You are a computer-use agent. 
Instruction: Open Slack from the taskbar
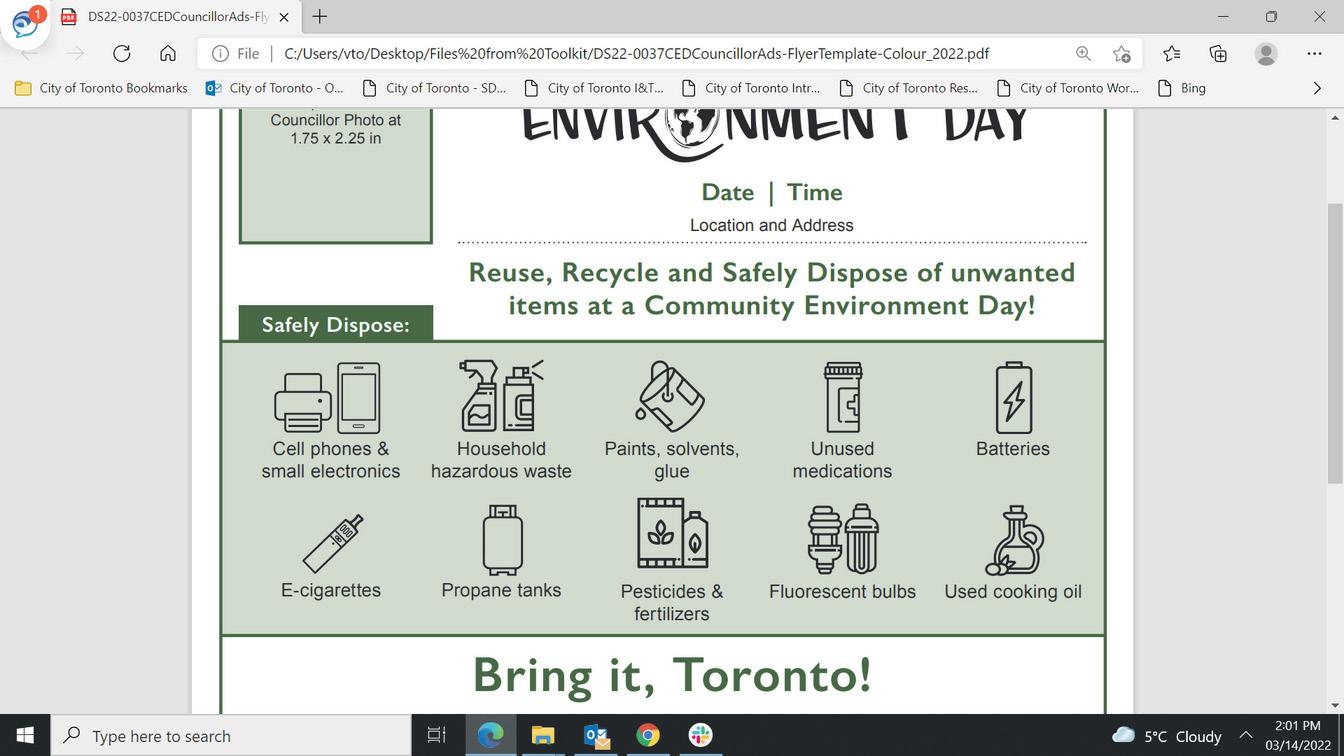(x=701, y=735)
